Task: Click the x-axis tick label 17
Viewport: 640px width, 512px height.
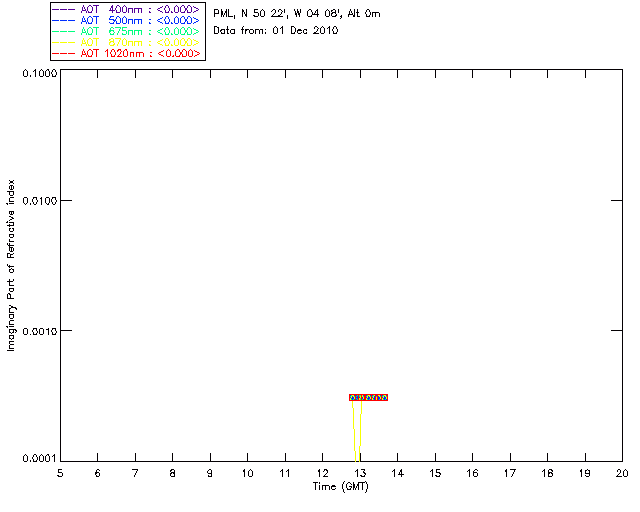Action: pos(510,473)
